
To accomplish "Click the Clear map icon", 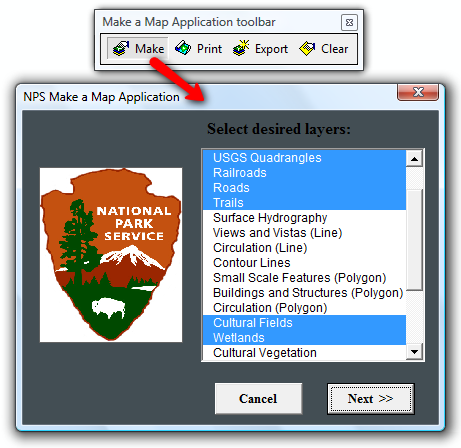I will [307, 49].
